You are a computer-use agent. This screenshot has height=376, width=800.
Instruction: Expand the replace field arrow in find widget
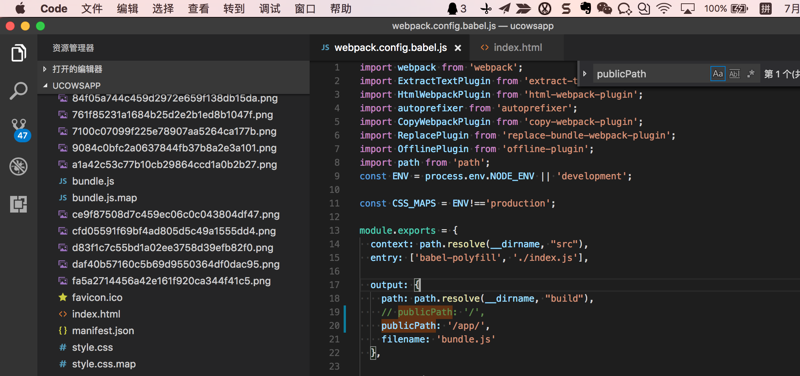point(585,73)
